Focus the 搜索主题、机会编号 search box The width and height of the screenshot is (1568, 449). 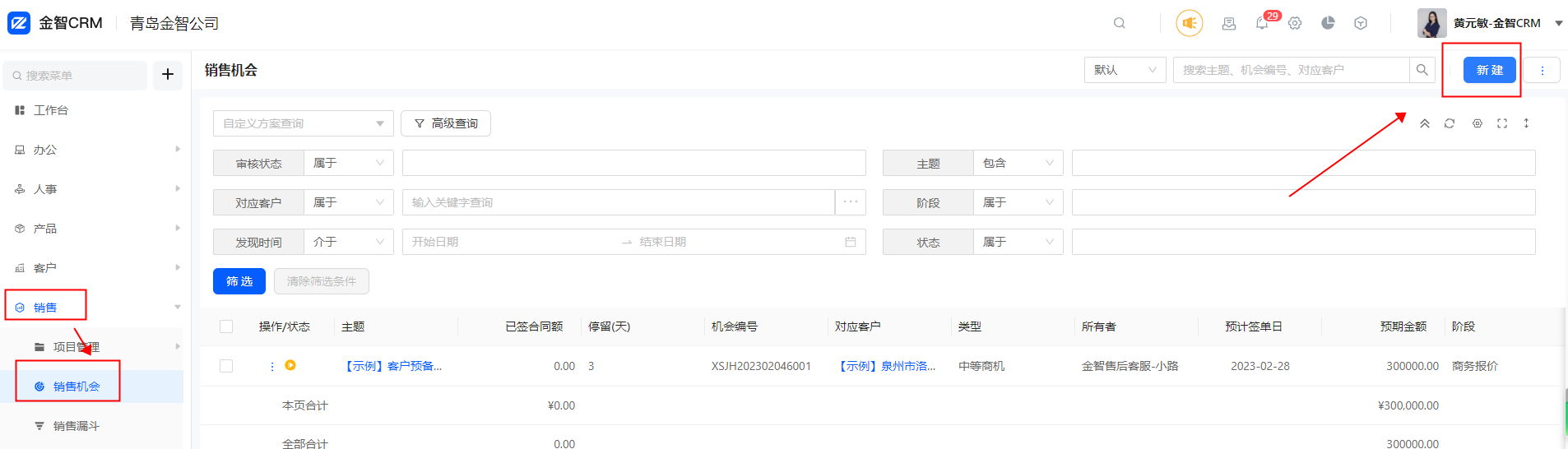point(1291,70)
